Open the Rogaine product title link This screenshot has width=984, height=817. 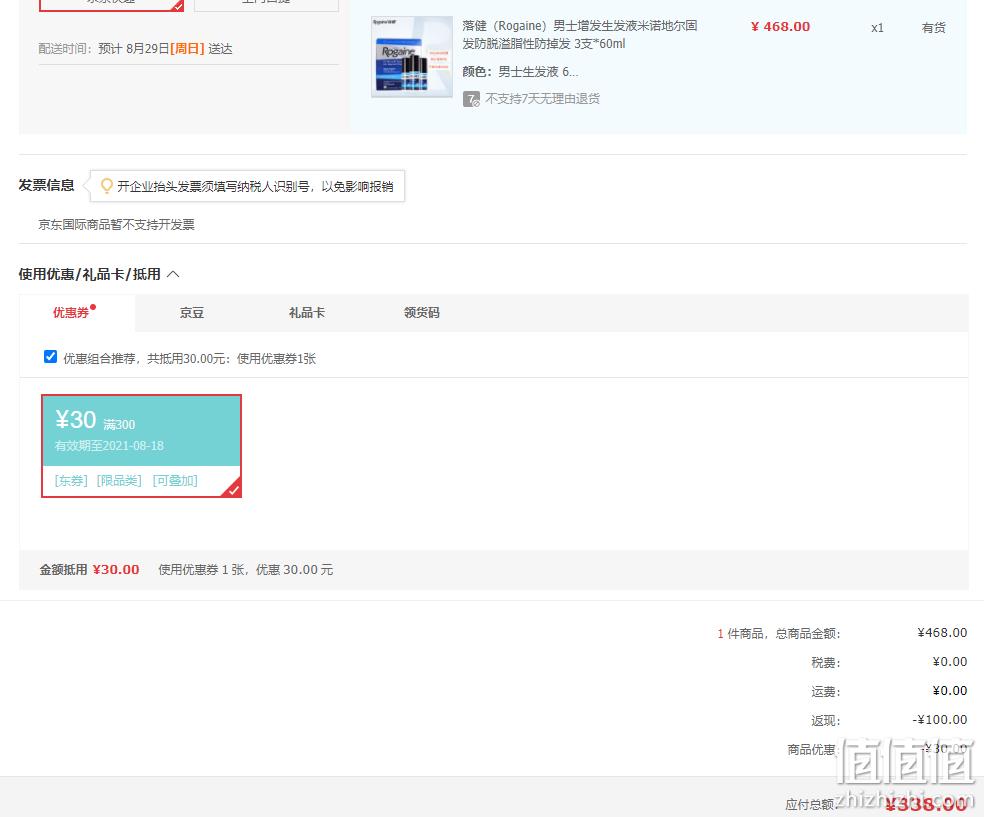[580, 35]
